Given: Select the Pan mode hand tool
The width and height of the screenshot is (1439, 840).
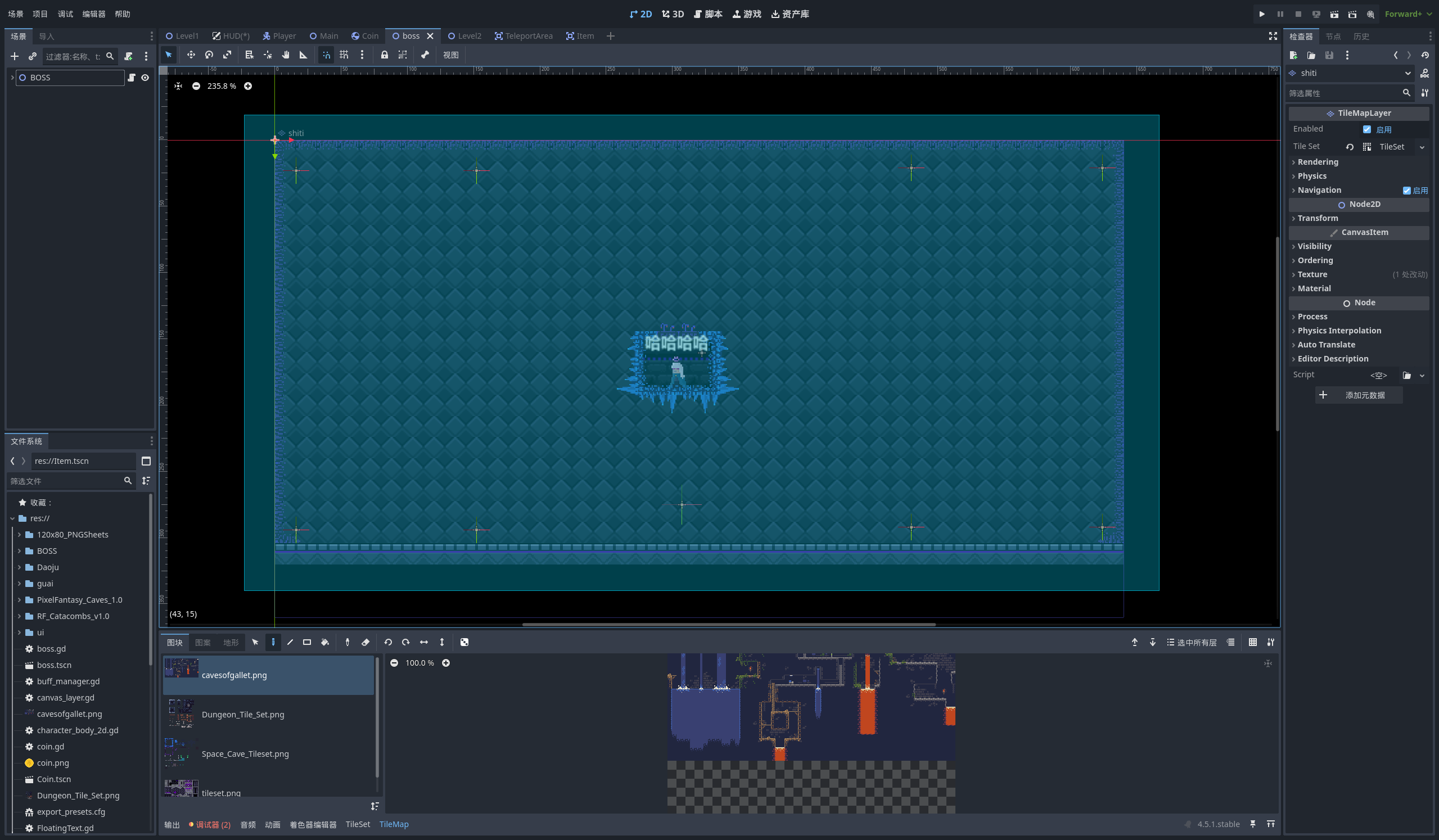Looking at the screenshot, I should (286, 55).
